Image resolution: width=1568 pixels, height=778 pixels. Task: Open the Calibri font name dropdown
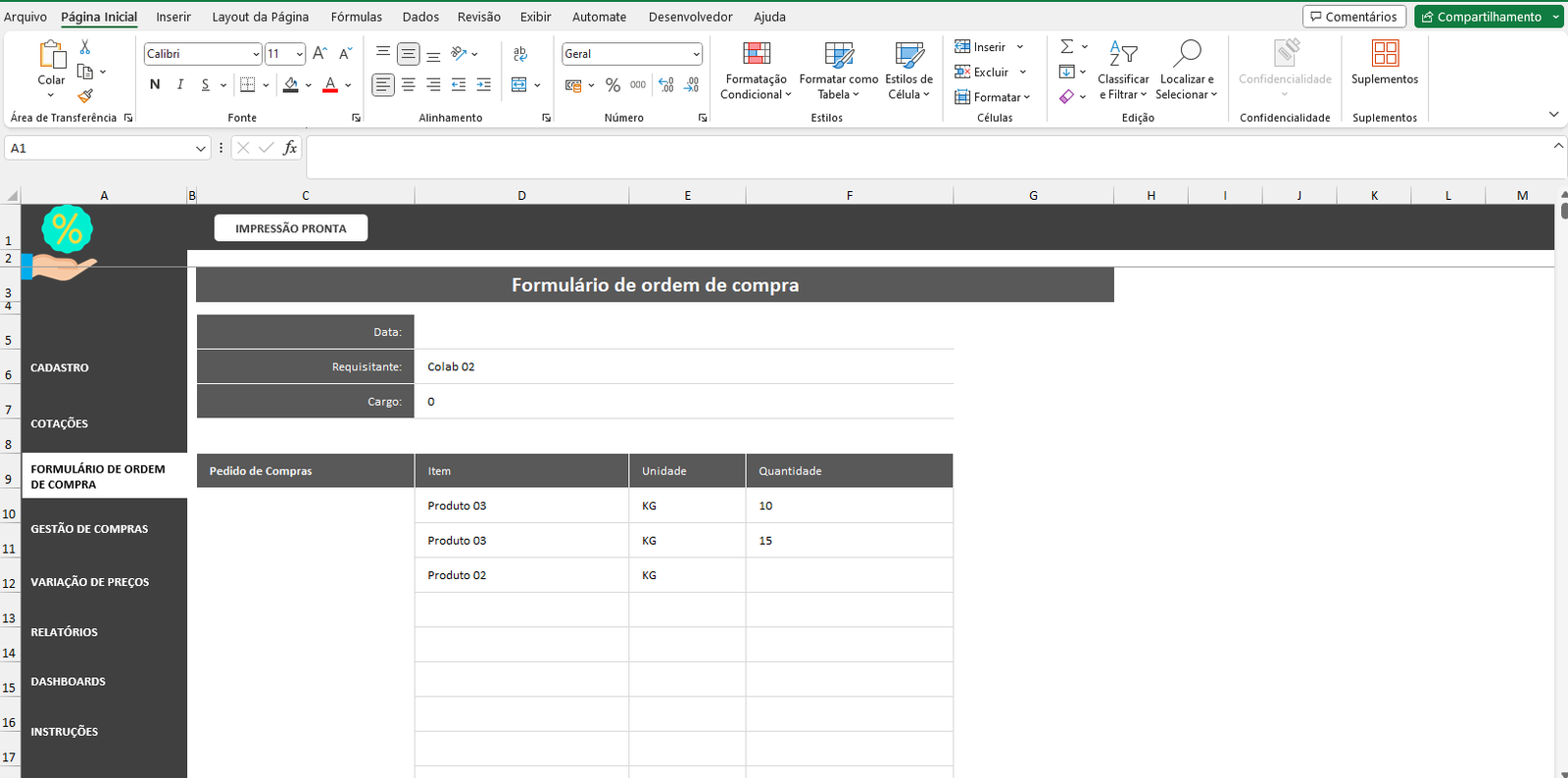[256, 54]
